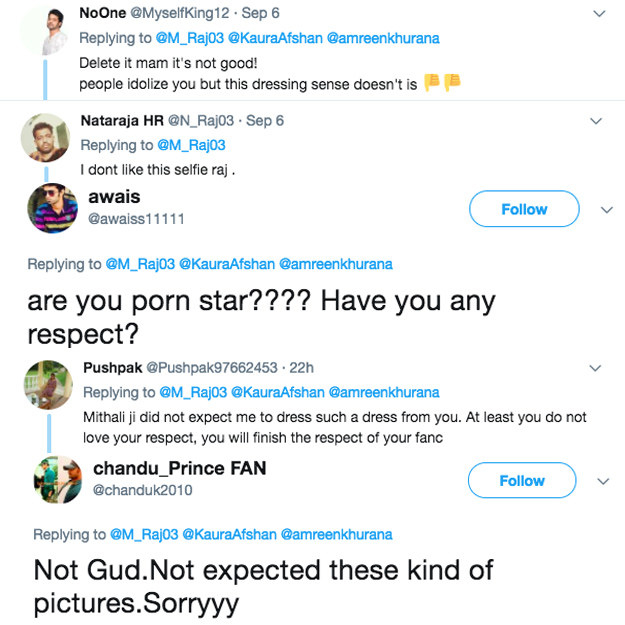This screenshot has height=625, width=625.
Task: Open the Sep 6 timestamp on Nataraja's tweet
Action: [265, 120]
